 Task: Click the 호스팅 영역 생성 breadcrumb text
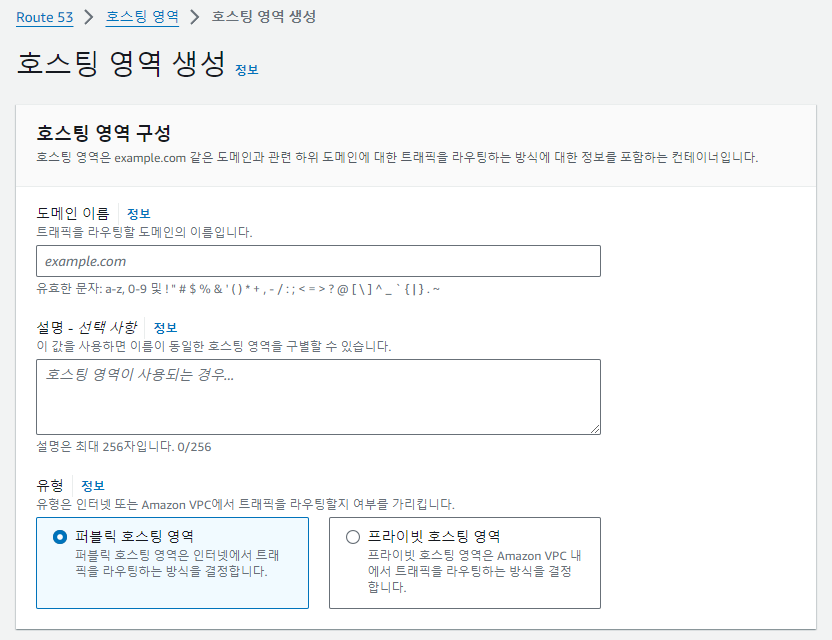[x=264, y=16]
